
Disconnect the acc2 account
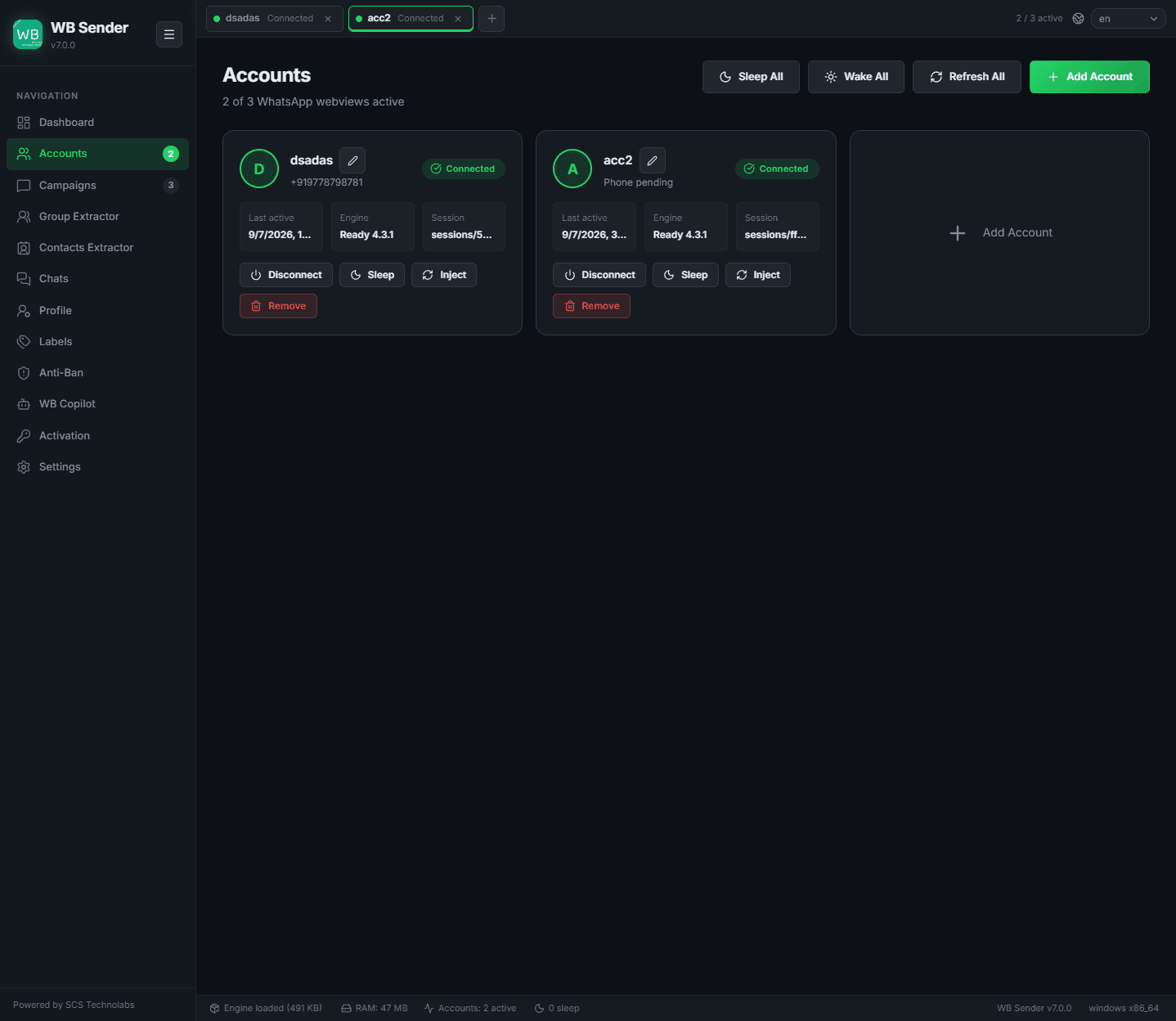[599, 275]
